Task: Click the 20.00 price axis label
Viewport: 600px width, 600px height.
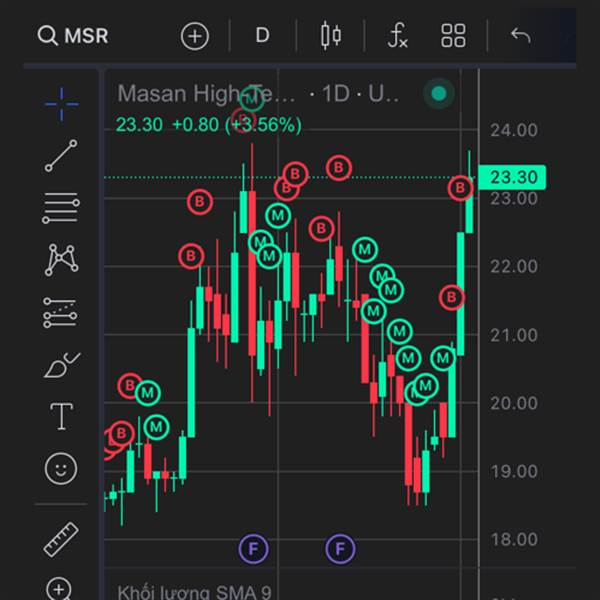Action: click(514, 403)
